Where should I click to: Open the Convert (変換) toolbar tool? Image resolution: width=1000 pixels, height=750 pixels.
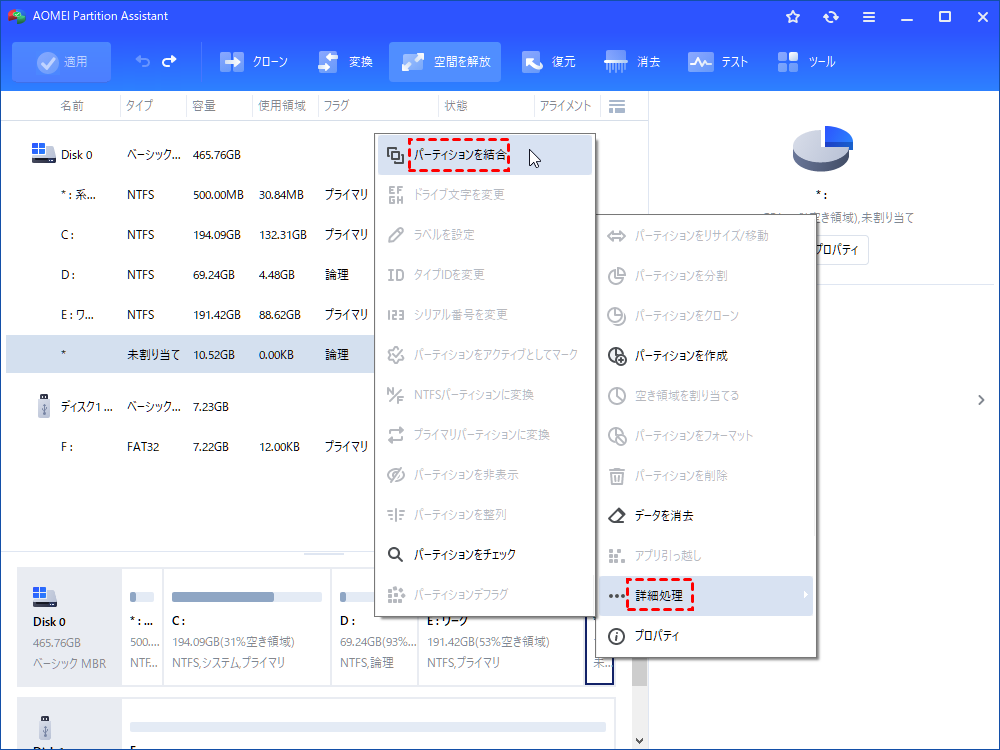tap(345, 62)
